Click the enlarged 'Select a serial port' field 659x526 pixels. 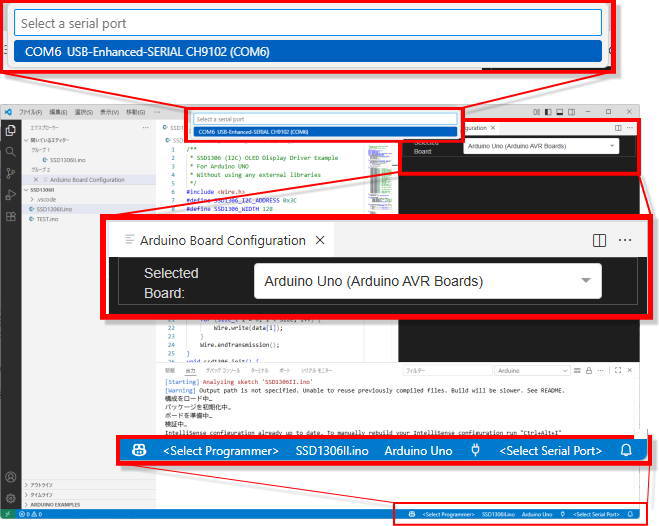(x=308, y=23)
